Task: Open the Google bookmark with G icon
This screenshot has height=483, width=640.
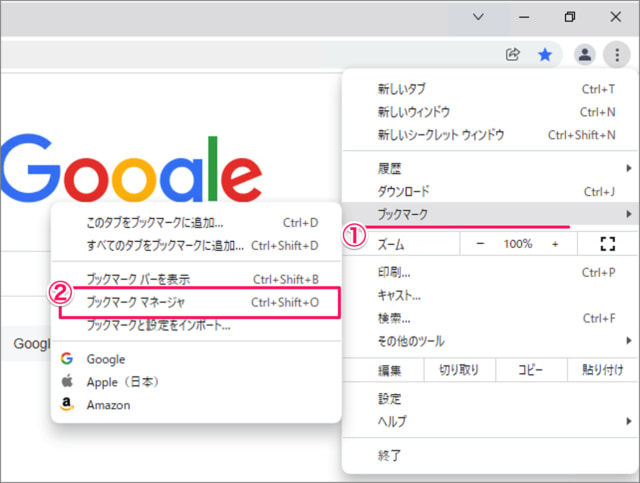Action: [x=105, y=358]
